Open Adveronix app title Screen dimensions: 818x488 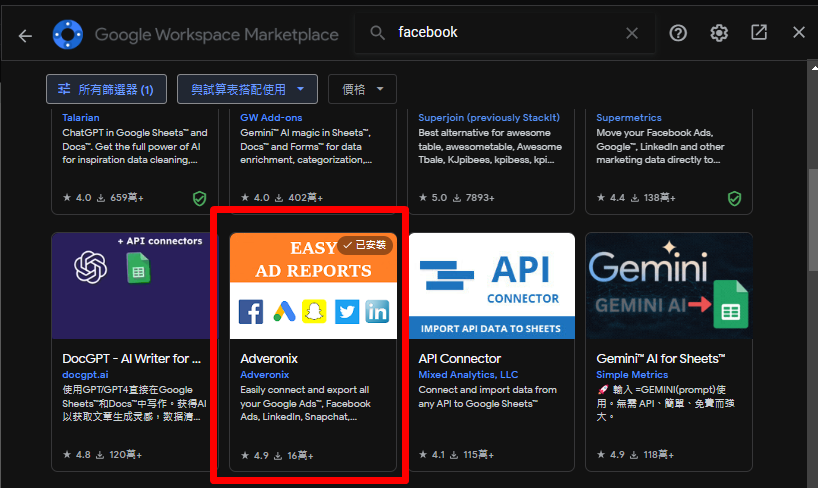[x=269, y=359]
